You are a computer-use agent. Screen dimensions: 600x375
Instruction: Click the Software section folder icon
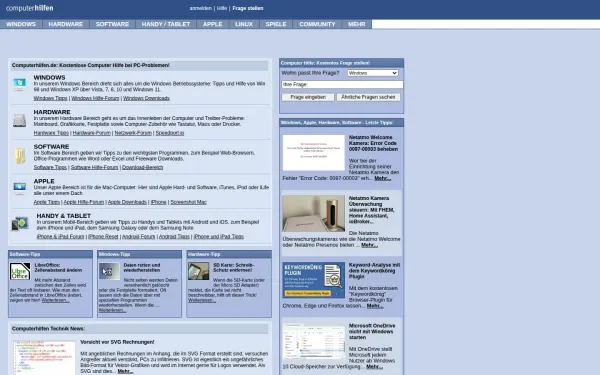20,155
